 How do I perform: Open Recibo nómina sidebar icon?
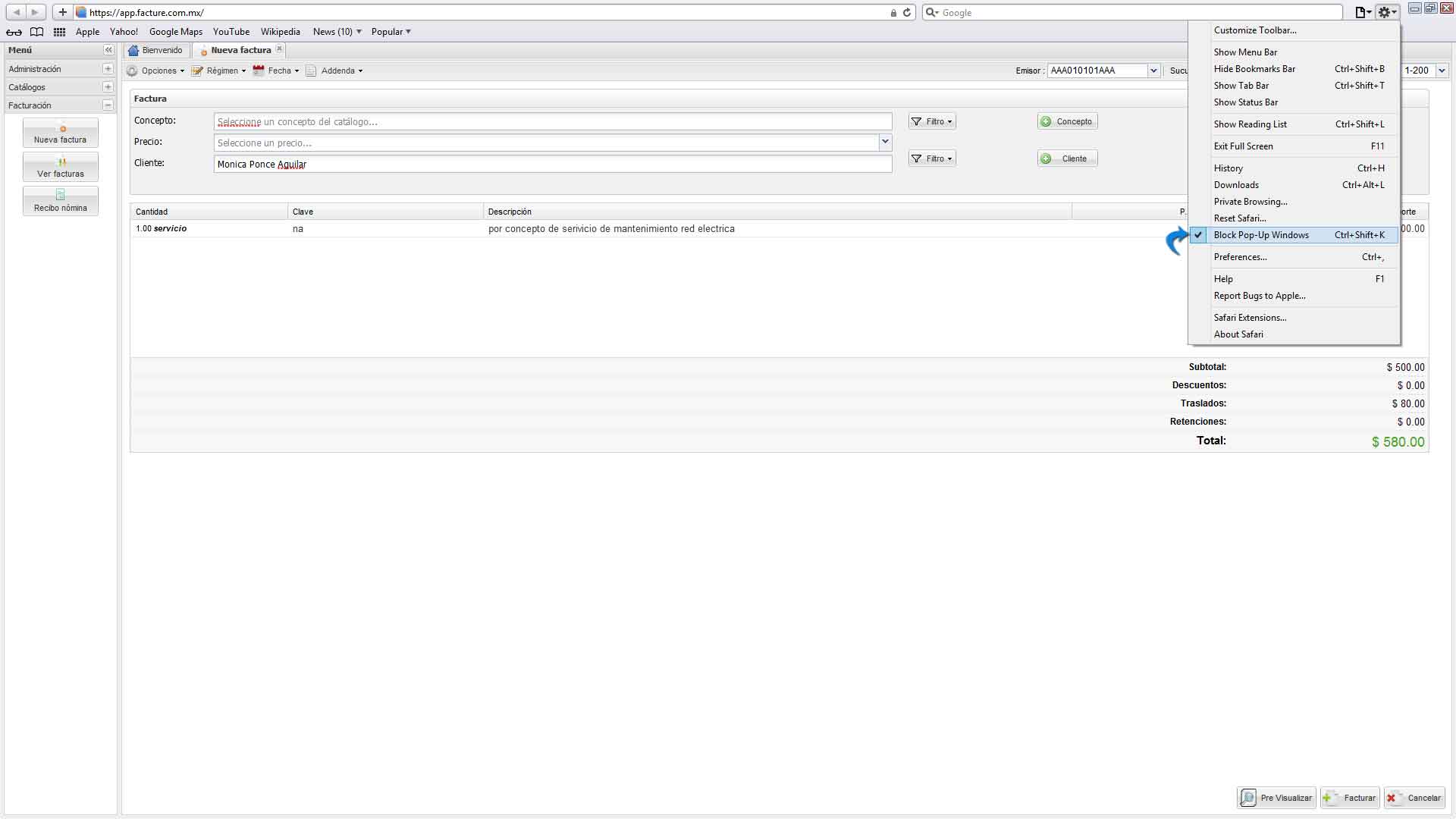(61, 201)
